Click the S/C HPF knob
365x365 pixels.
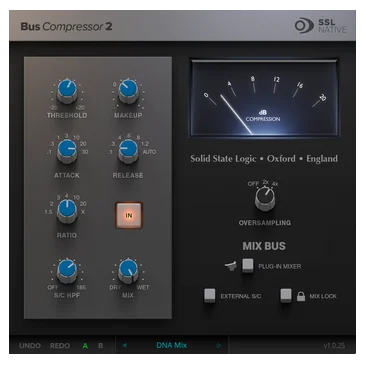coord(67,271)
